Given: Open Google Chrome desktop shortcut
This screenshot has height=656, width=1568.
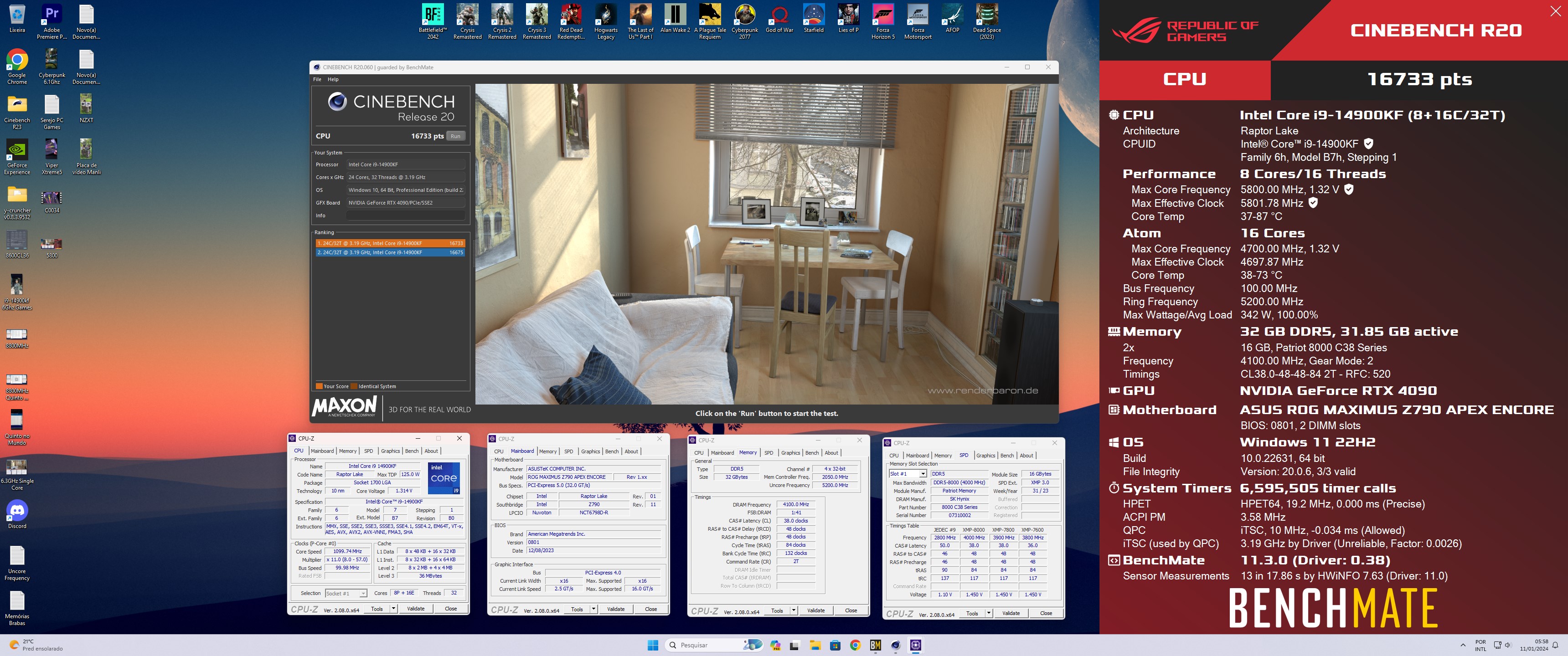Looking at the screenshot, I should [17, 67].
